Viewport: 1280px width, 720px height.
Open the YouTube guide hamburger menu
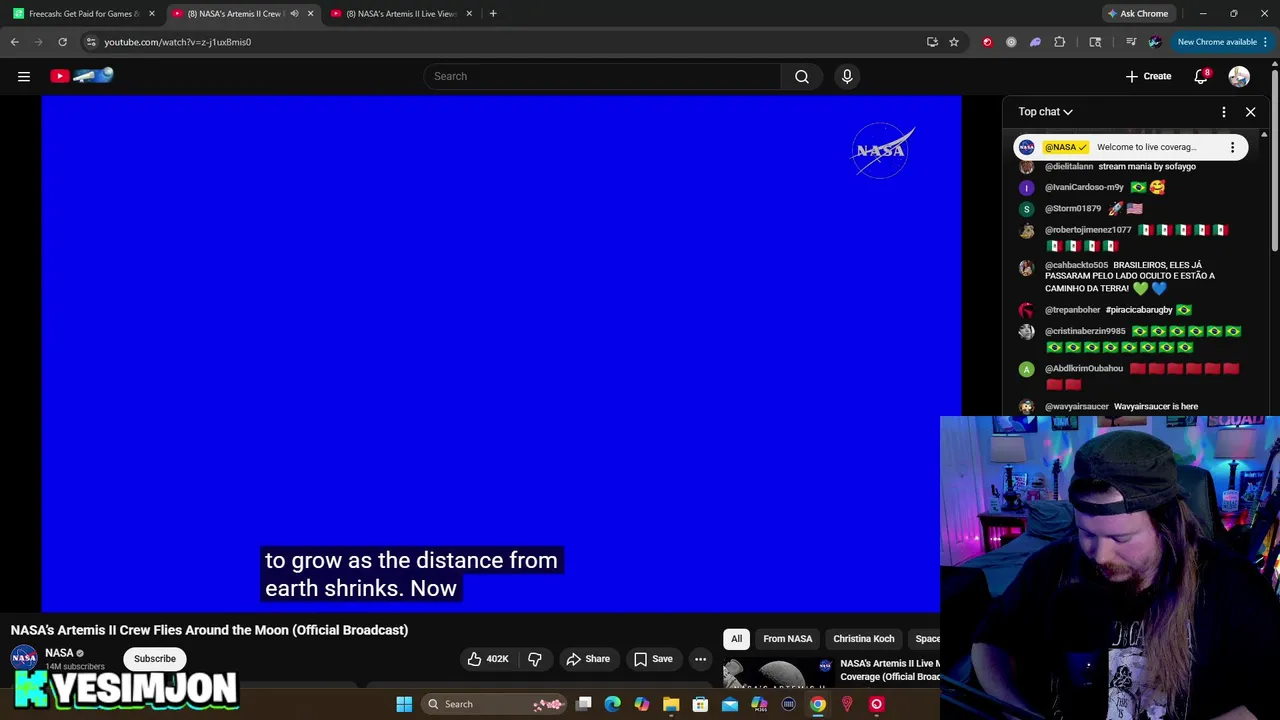(24, 76)
